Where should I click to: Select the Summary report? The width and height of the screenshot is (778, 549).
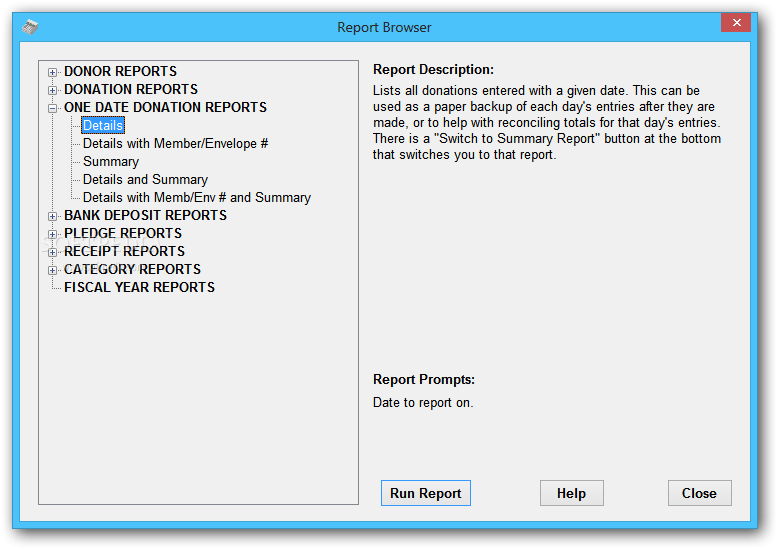point(111,161)
